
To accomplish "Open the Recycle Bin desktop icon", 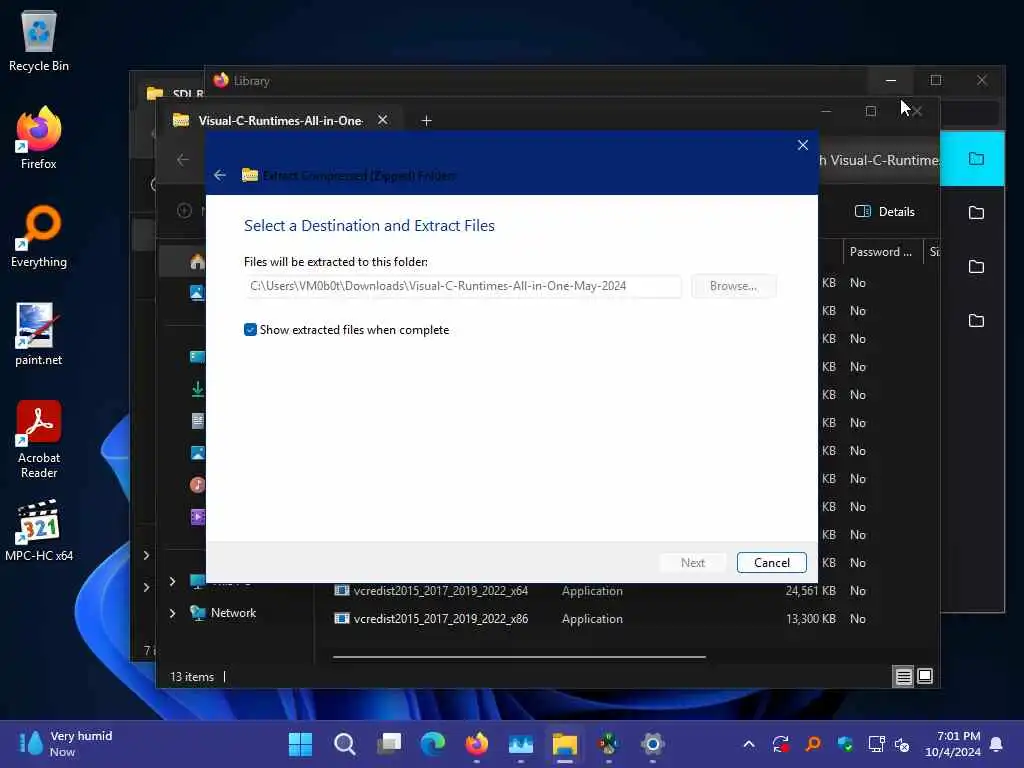I will point(39,40).
